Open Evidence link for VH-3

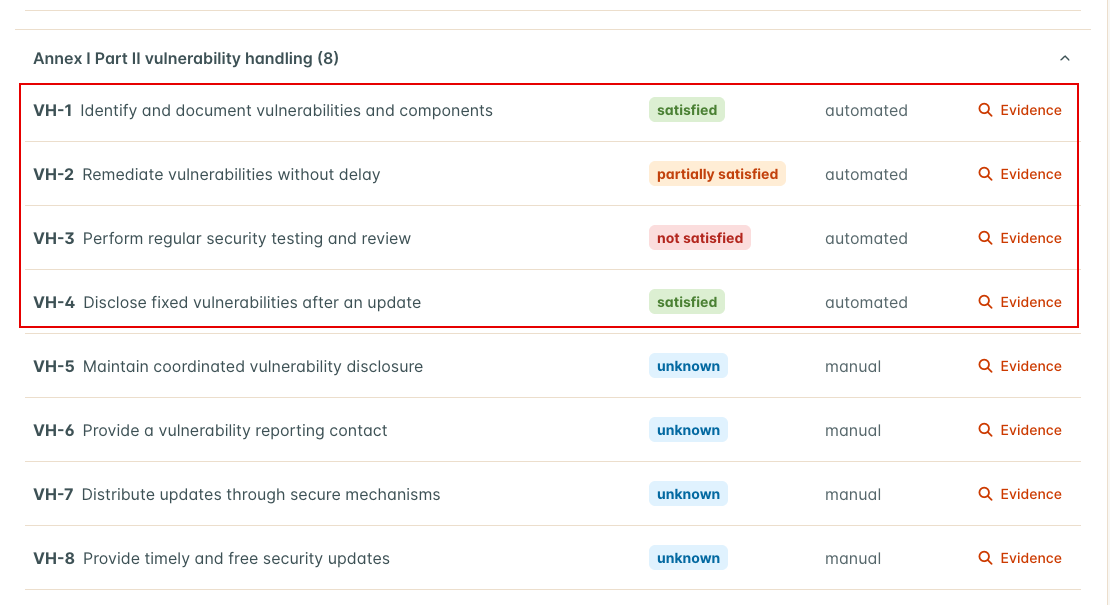point(1031,238)
